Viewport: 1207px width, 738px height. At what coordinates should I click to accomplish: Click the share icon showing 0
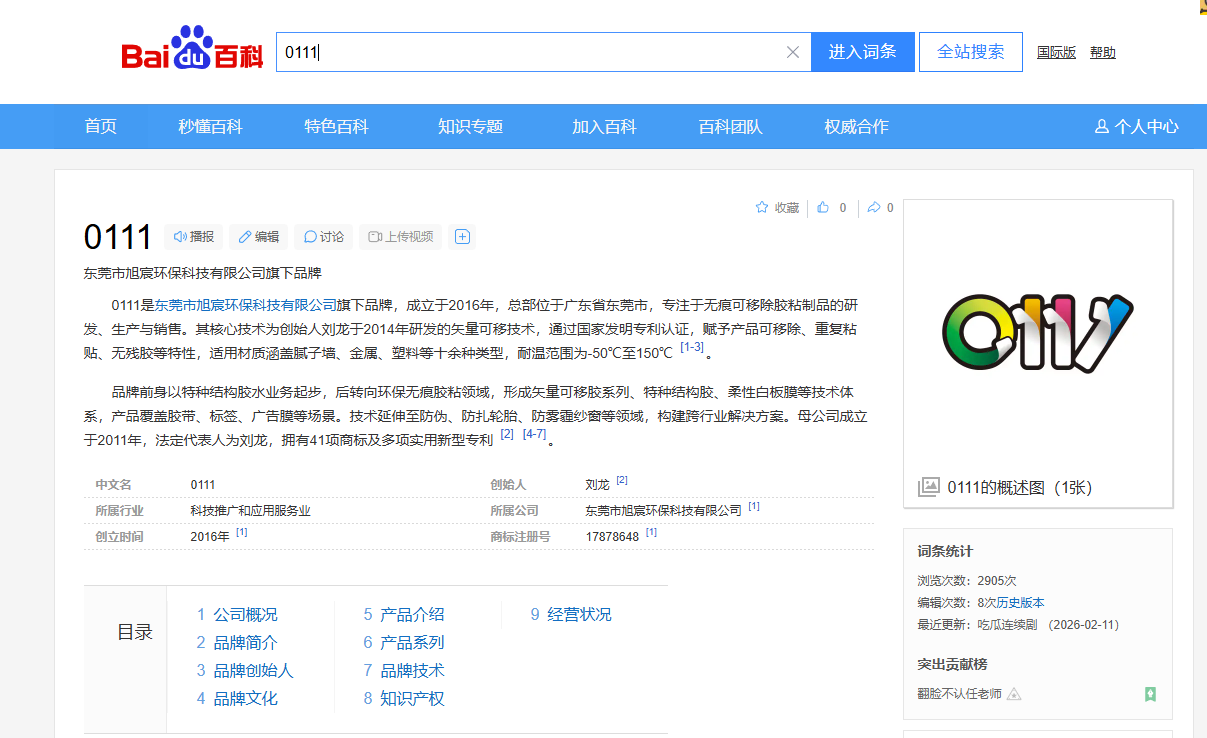(873, 207)
